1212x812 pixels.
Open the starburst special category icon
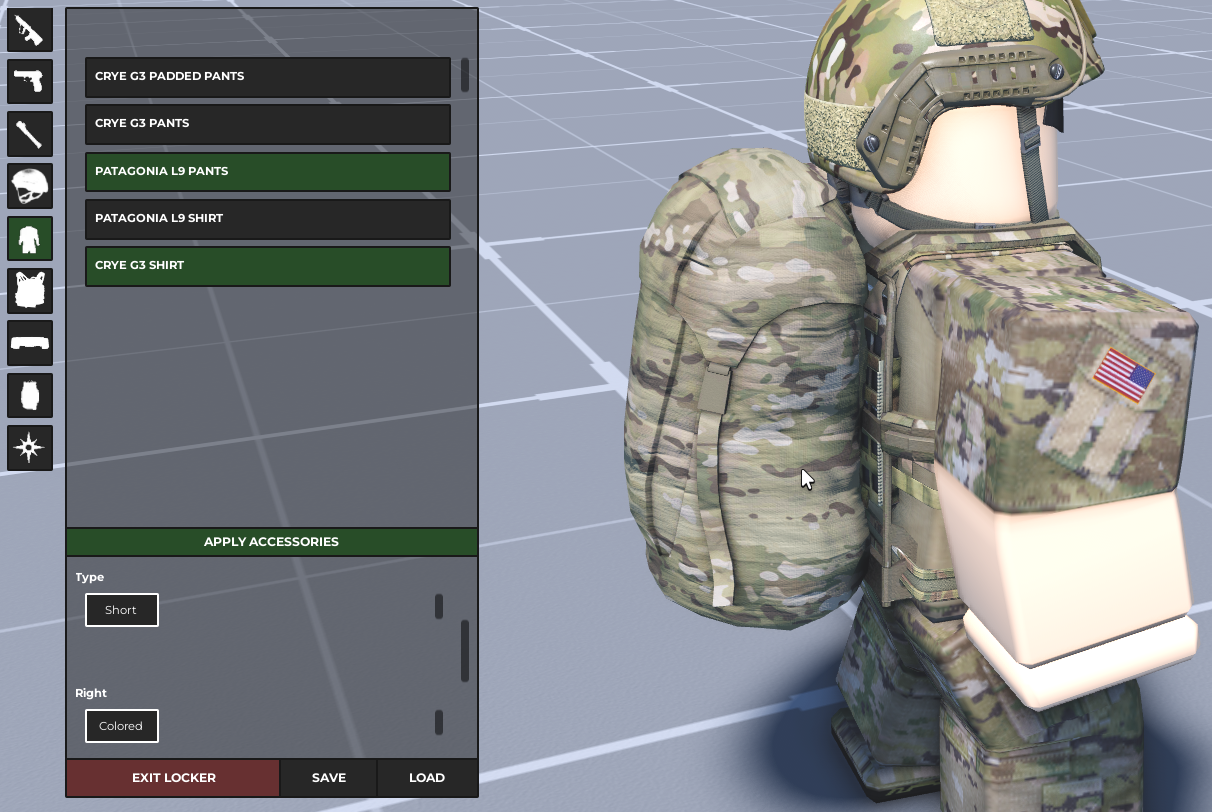(x=30, y=447)
